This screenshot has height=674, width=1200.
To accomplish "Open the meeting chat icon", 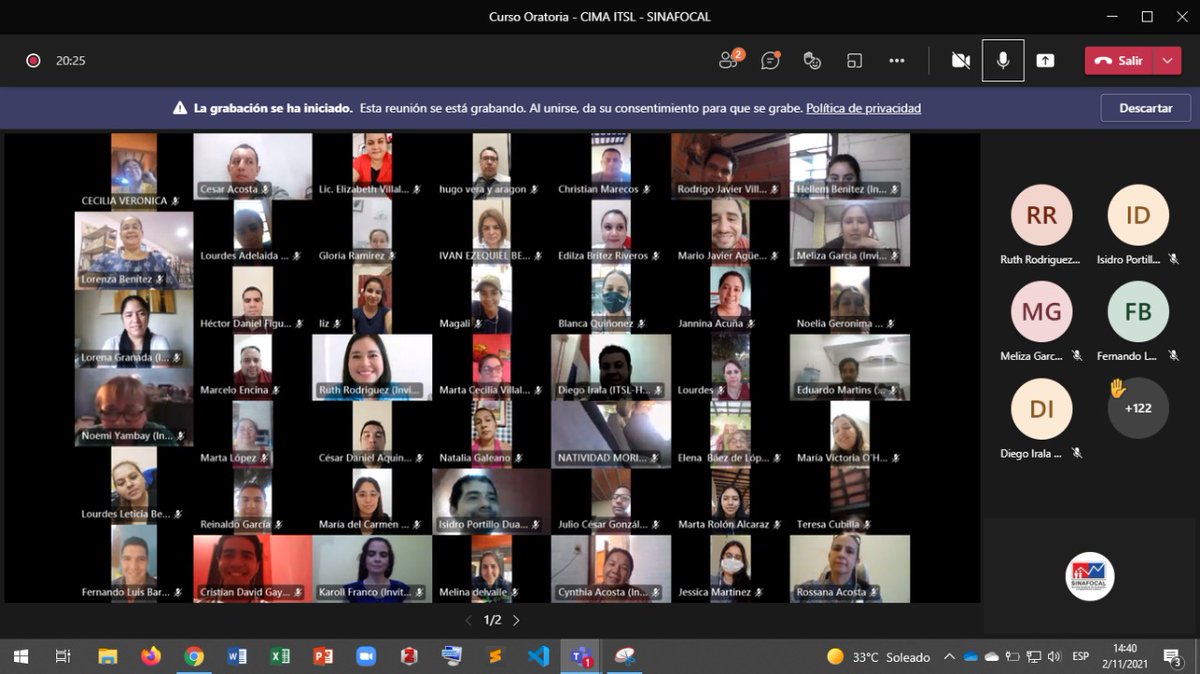I will pyautogui.click(x=770, y=61).
